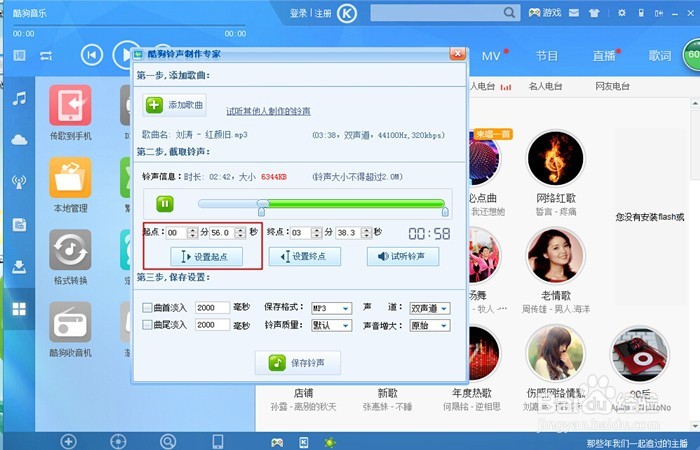
Task: Click the fade-out 2000 milliseconds field
Action: tap(212, 325)
